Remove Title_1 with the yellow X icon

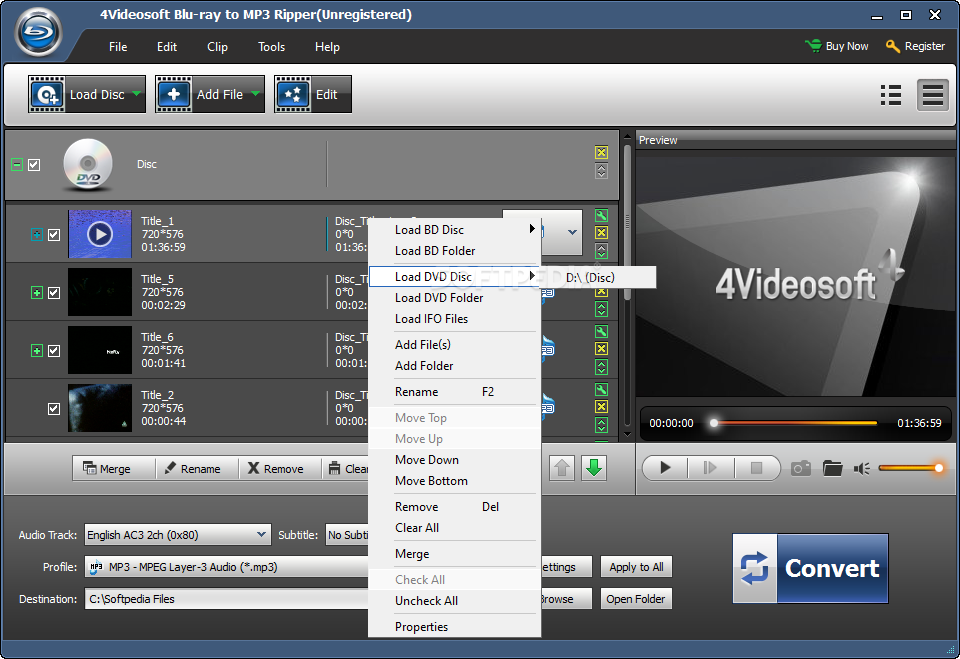click(601, 233)
